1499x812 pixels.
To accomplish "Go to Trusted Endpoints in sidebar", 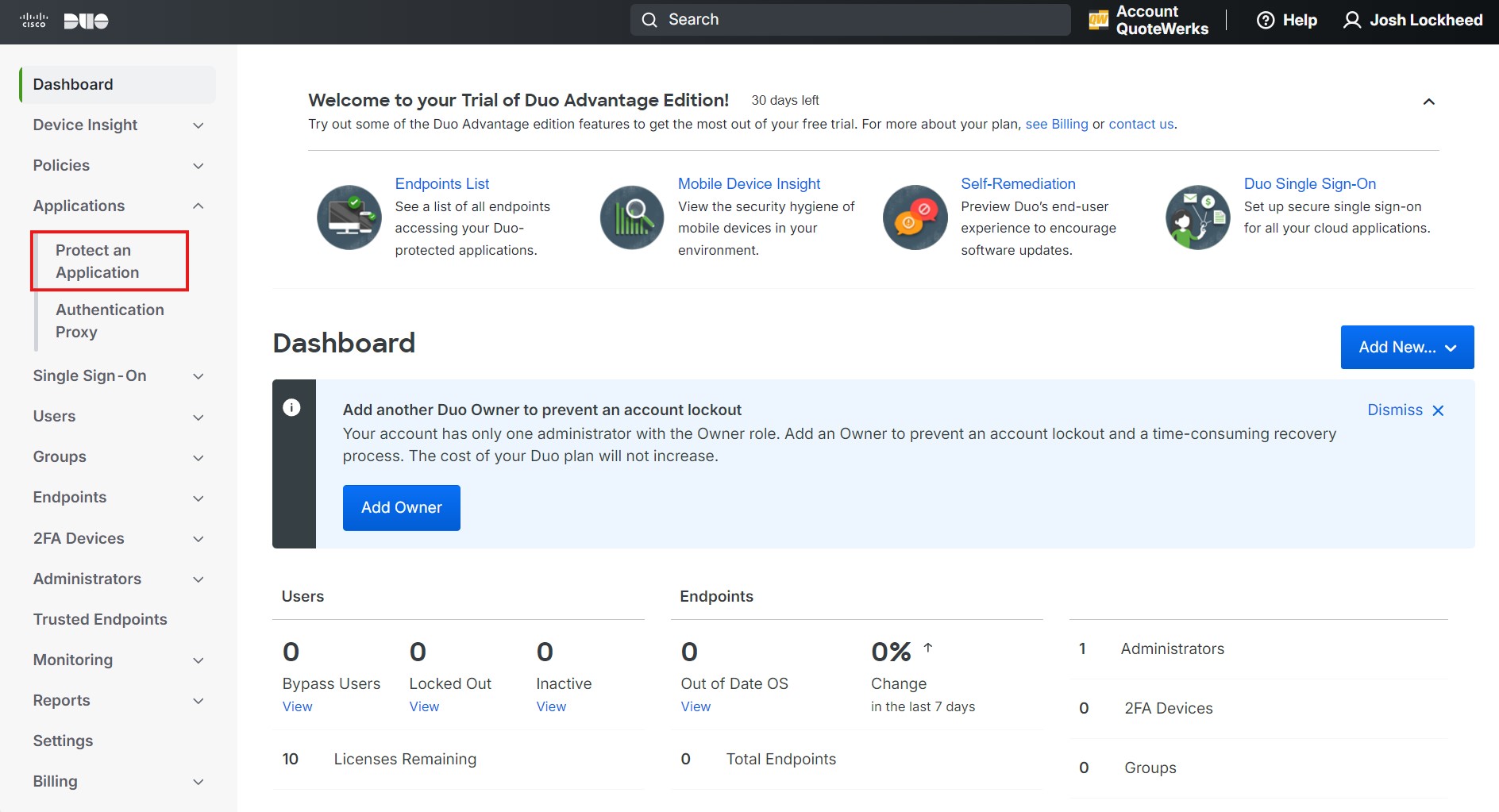I will (100, 619).
